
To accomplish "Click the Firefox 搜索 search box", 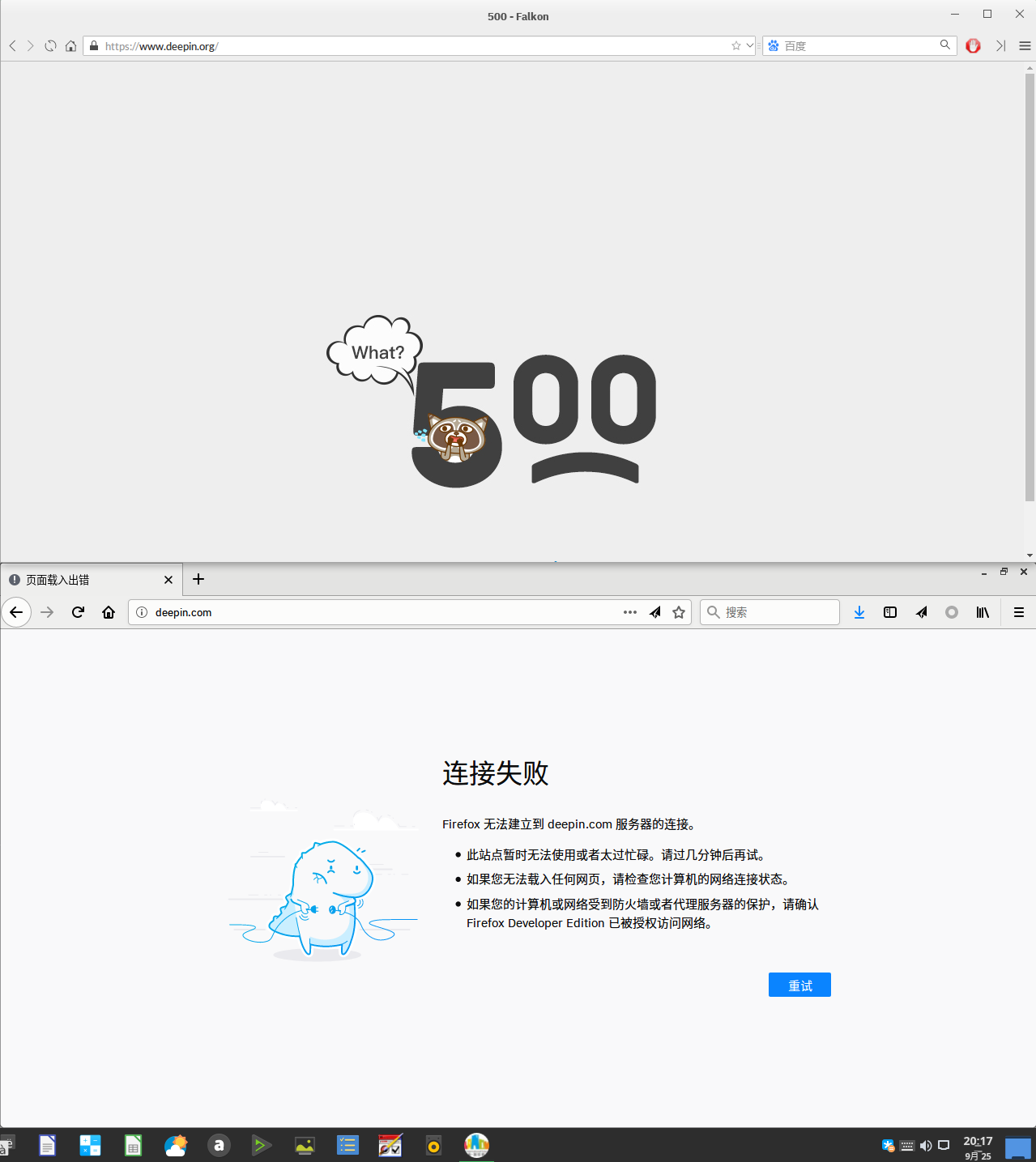I will pyautogui.click(x=770, y=612).
